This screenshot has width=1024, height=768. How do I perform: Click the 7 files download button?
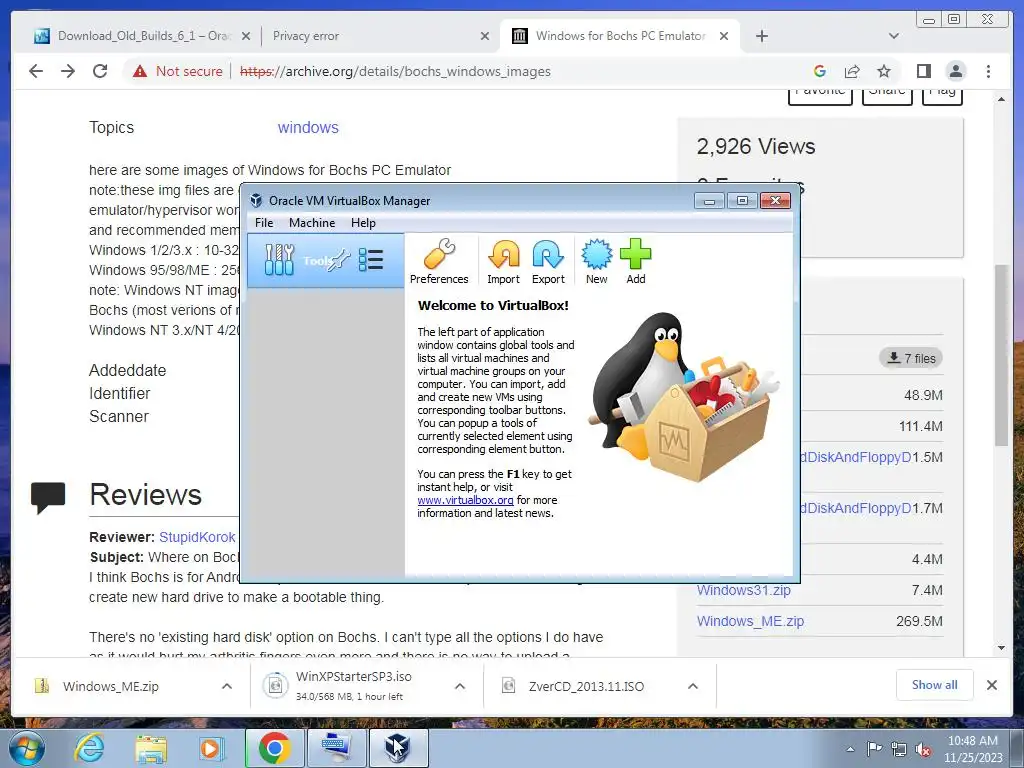pyautogui.click(x=911, y=358)
